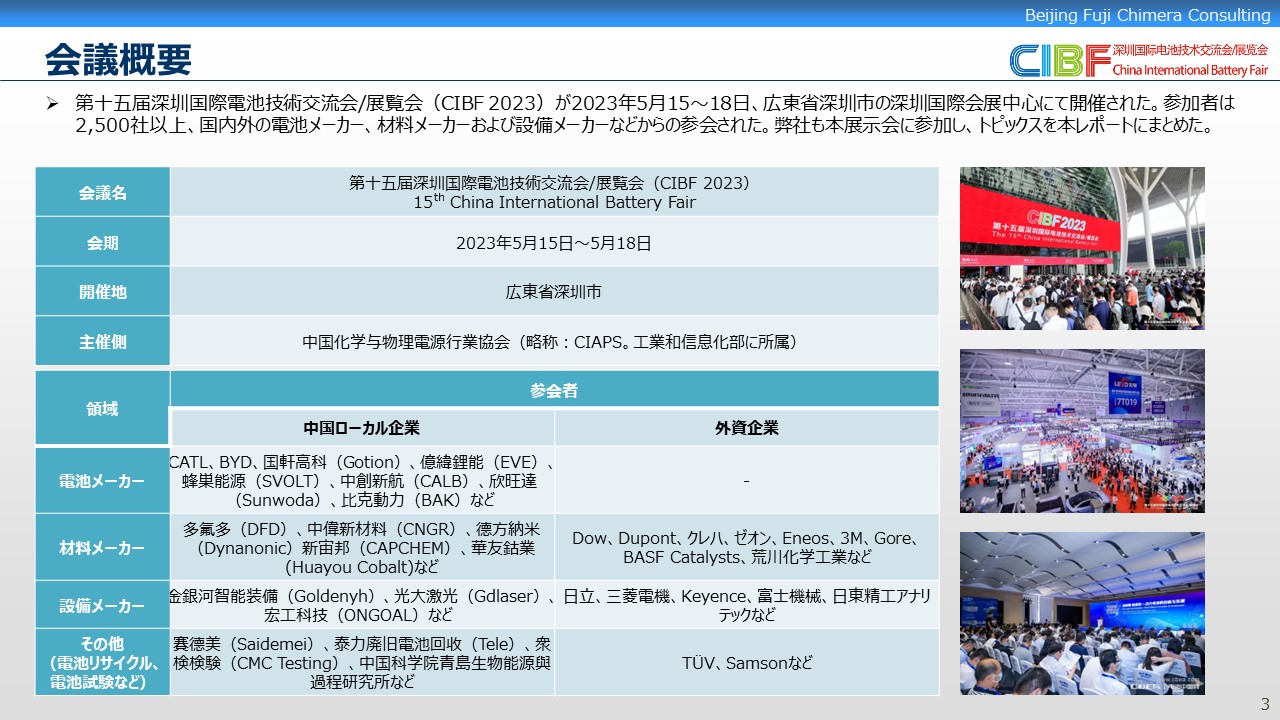The image size is (1280, 720).
Task: Select the 電池メーカー row label
Action: click(x=103, y=480)
